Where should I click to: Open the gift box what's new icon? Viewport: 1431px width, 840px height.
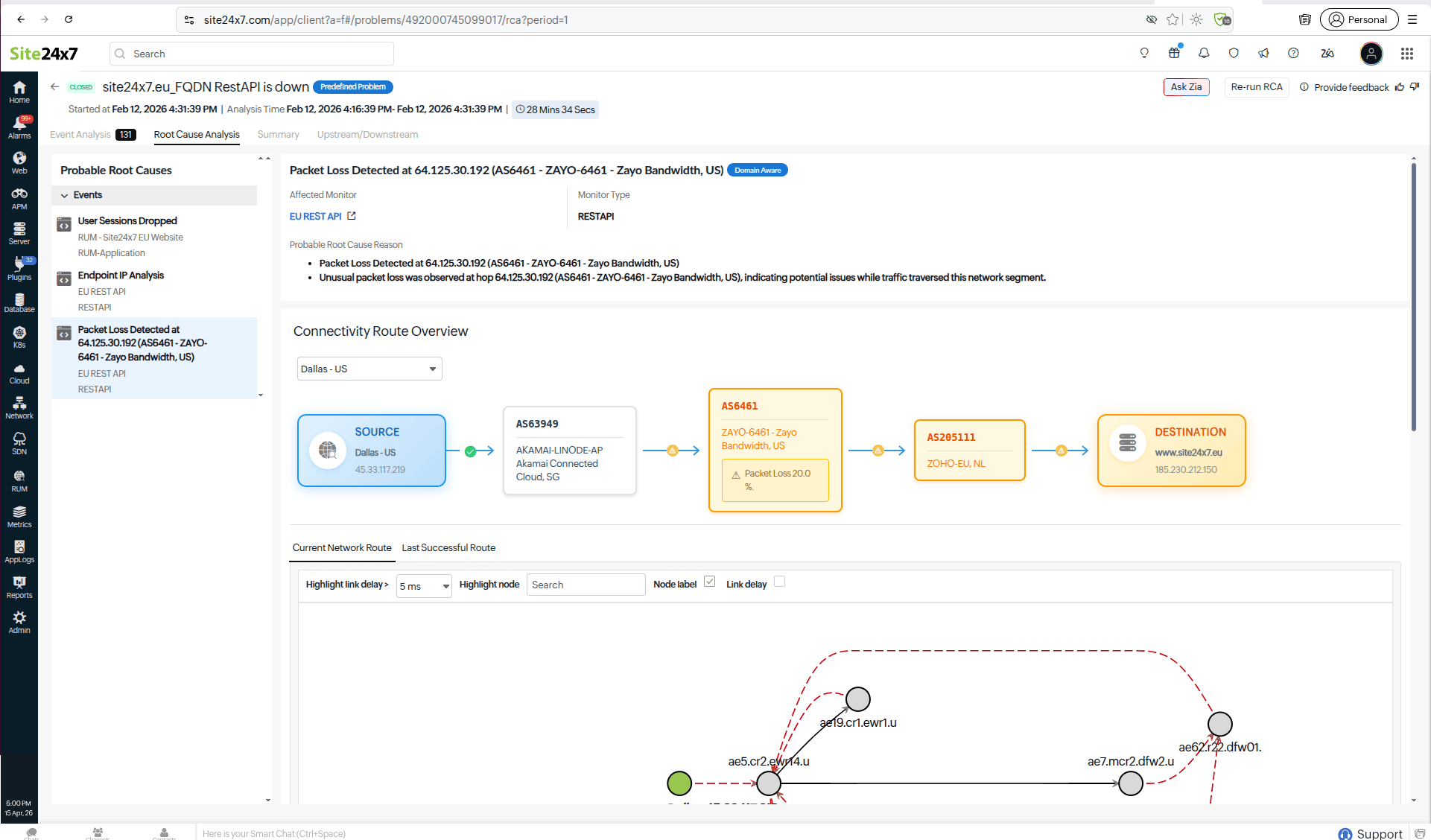pyautogui.click(x=1174, y=53)
